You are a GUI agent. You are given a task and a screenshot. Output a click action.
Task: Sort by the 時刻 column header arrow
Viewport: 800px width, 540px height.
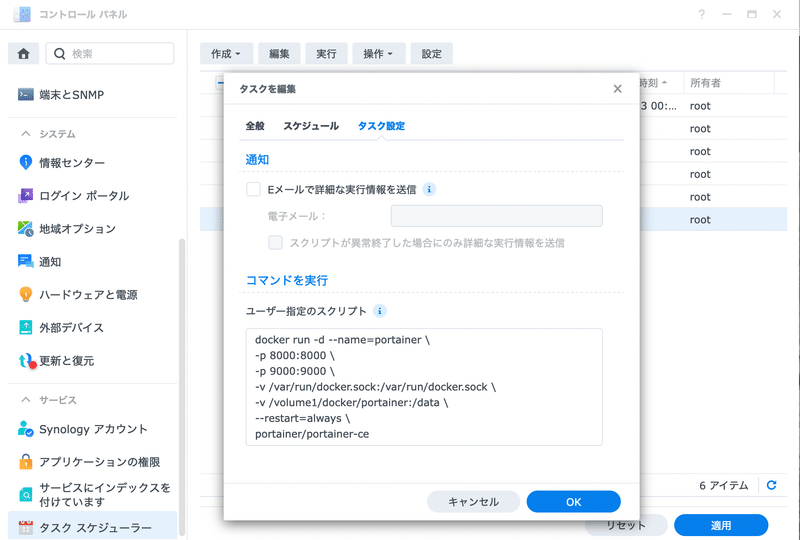coord(664,82)
